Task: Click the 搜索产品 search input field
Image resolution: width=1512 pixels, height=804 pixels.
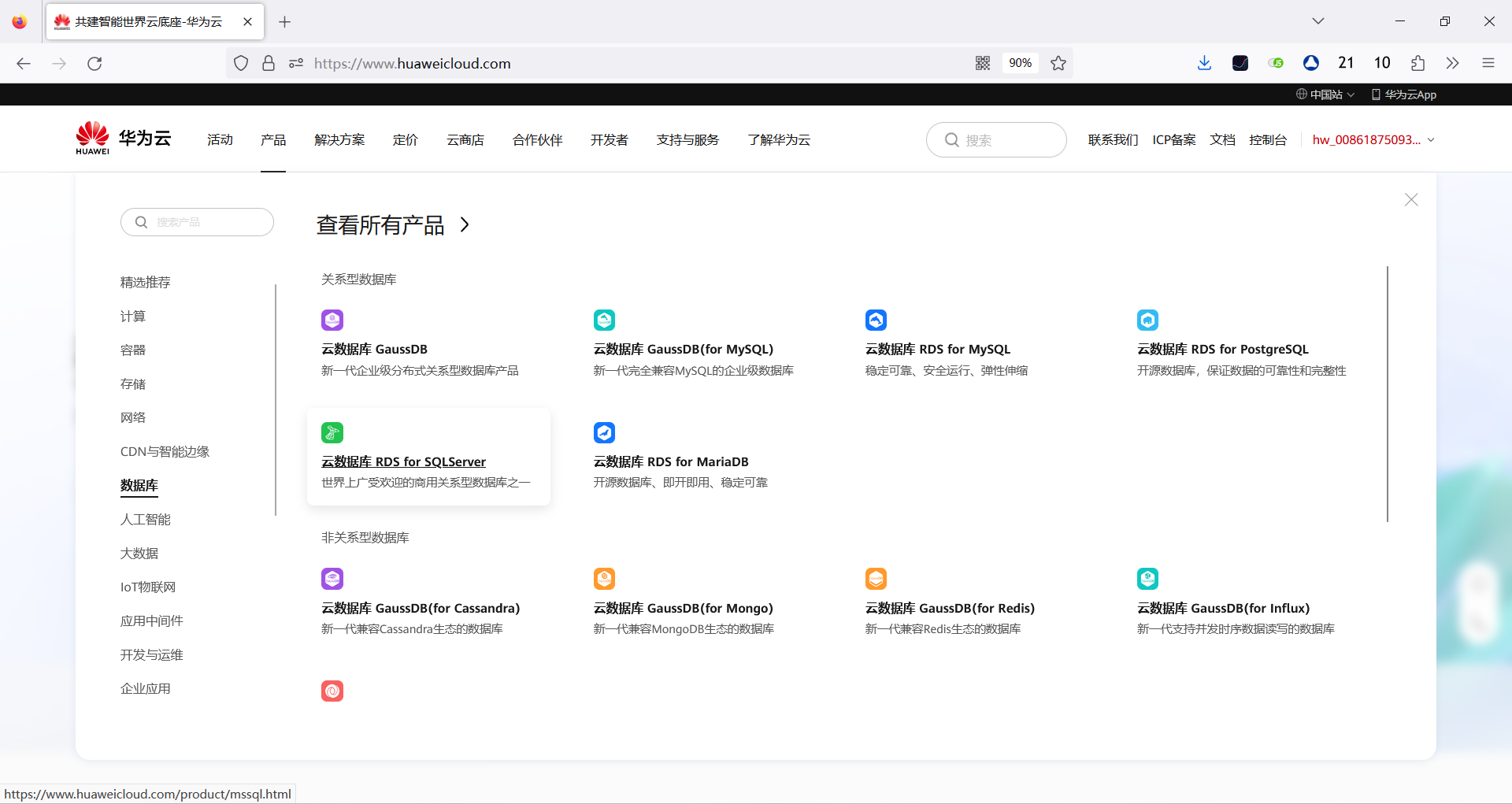Action: (x=197, y=222)
